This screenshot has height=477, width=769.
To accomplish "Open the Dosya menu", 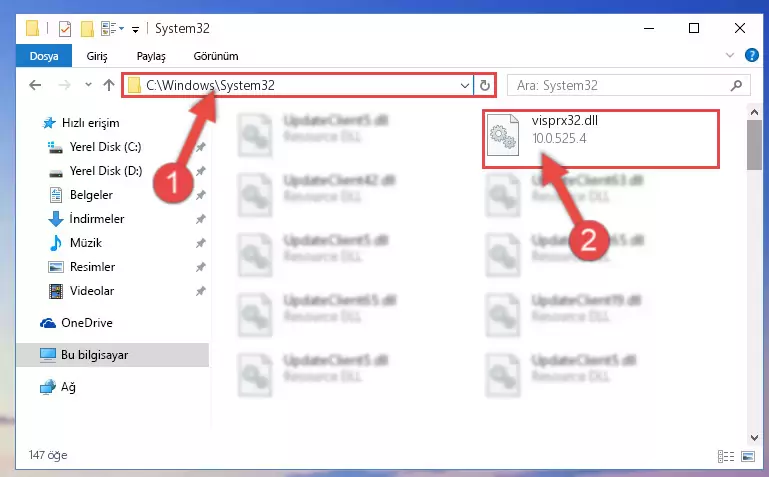I will pos(44,56).
